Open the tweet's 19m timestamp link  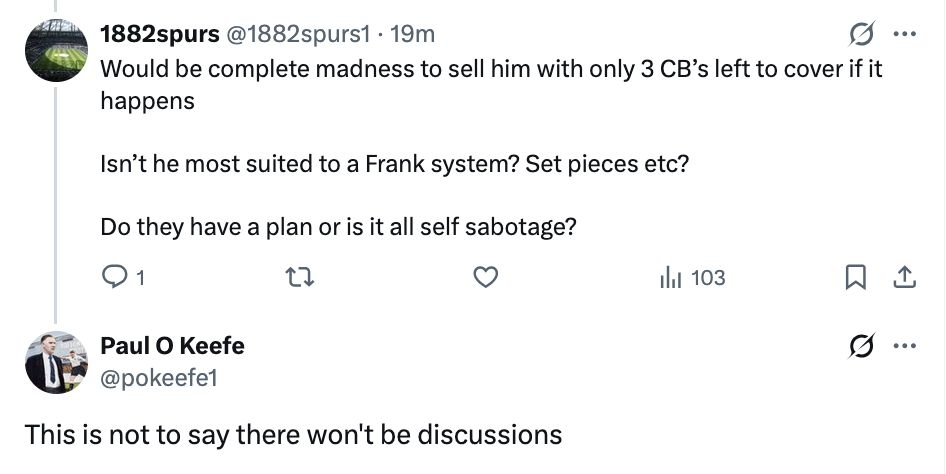[412, 34]
